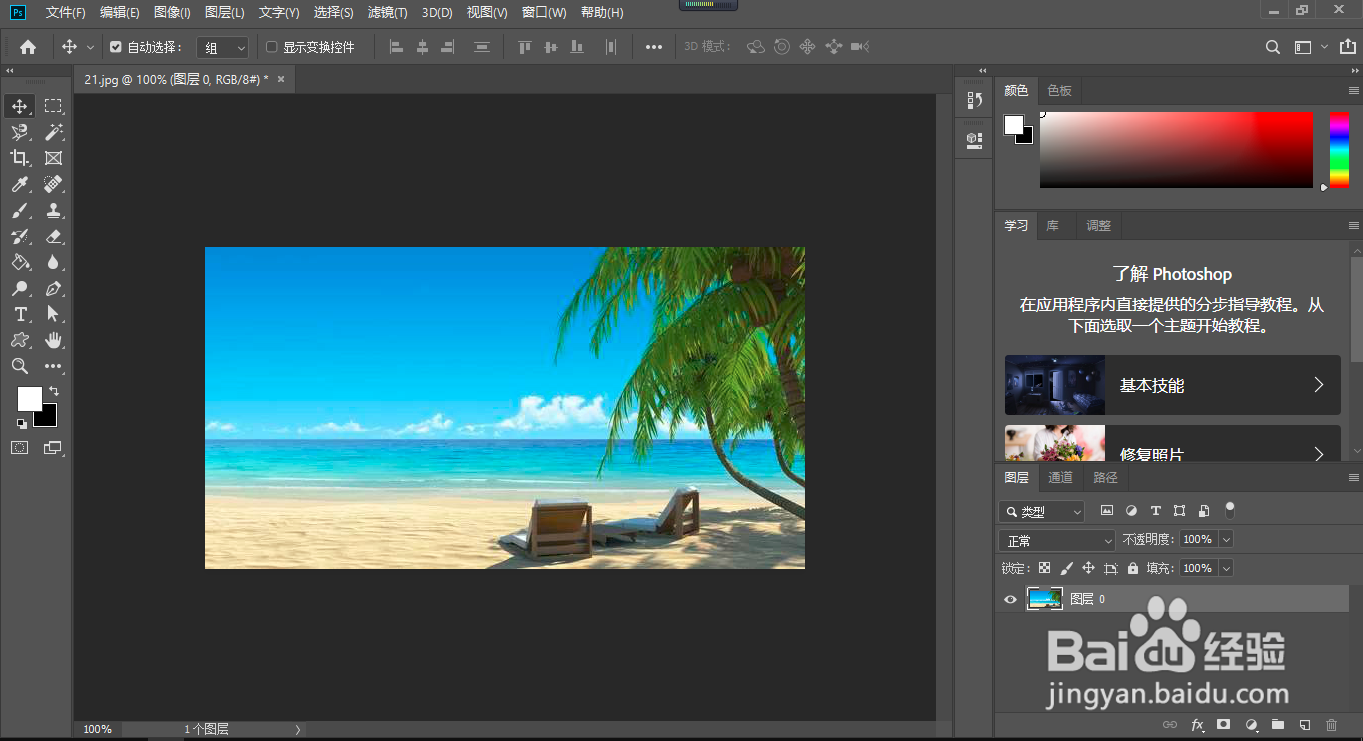Click the 100% zoom field in status bar
This screenshot has width=1363, height=741.
[97, 730]
